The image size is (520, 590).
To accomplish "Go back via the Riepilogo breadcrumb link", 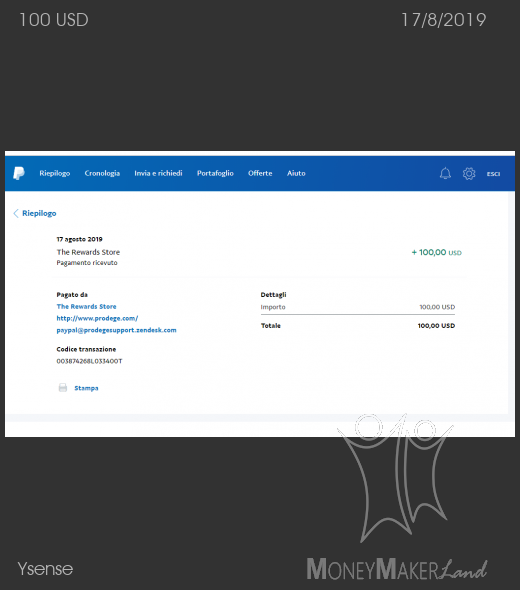I will [39, 213].
